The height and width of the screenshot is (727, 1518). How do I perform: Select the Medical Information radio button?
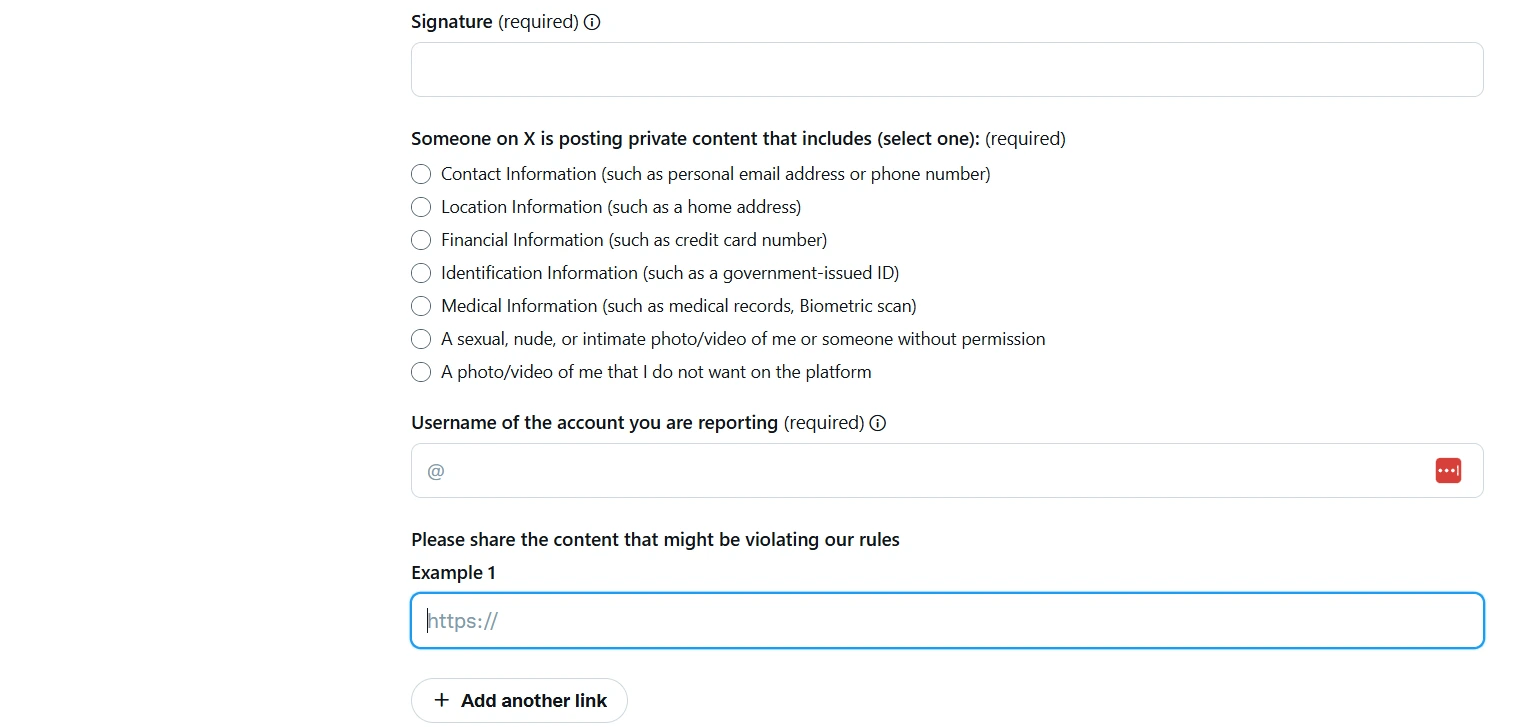[x=421, y=306]
